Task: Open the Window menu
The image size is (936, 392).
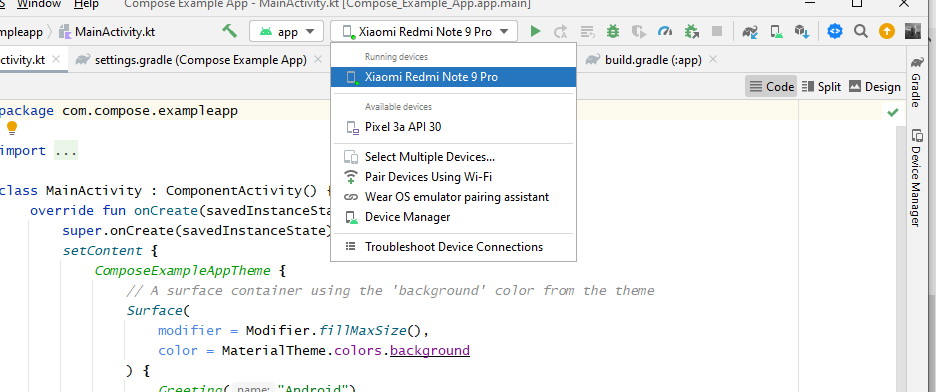Action: click(39, 4)
